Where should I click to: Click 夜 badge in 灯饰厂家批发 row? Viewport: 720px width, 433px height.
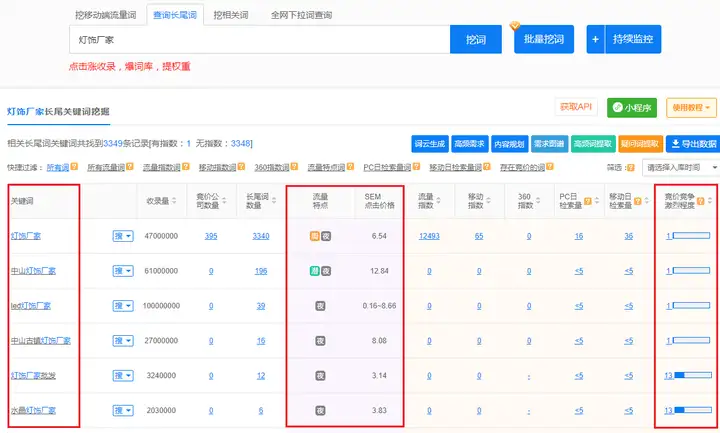click(x=321, y=376)
